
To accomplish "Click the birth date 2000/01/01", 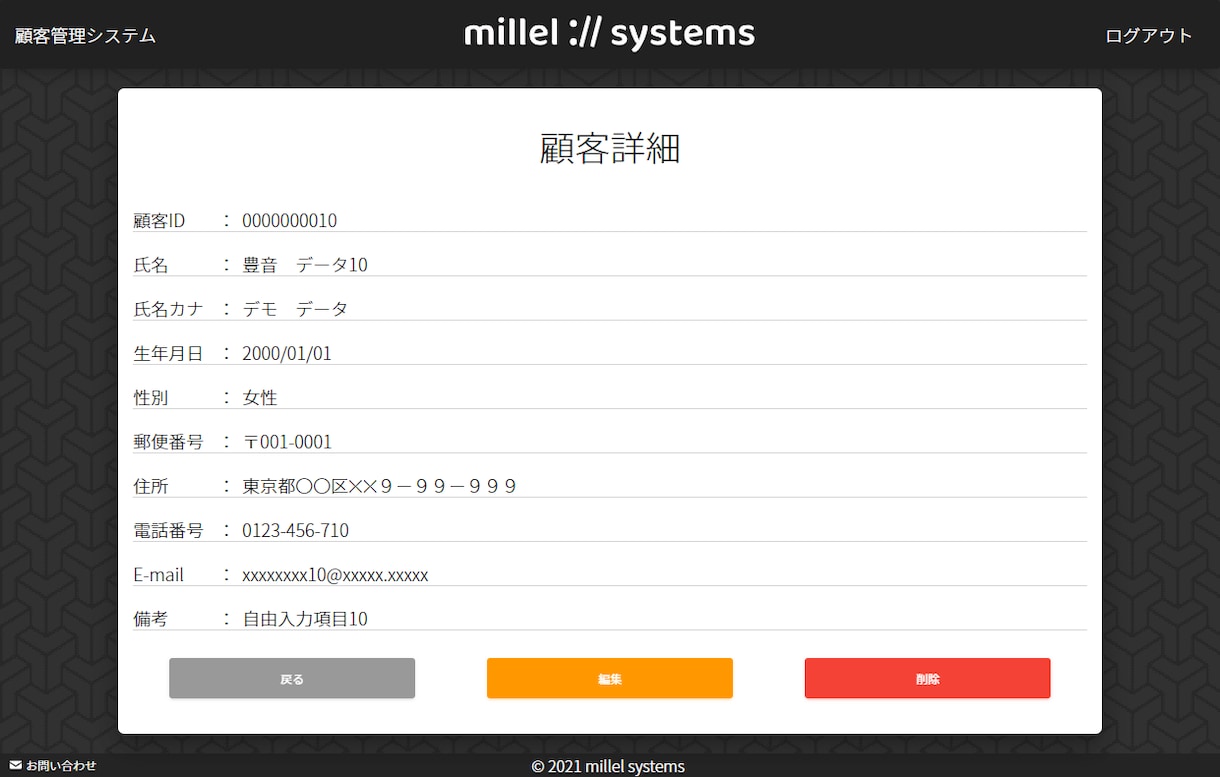I will (x=287, y=353).
